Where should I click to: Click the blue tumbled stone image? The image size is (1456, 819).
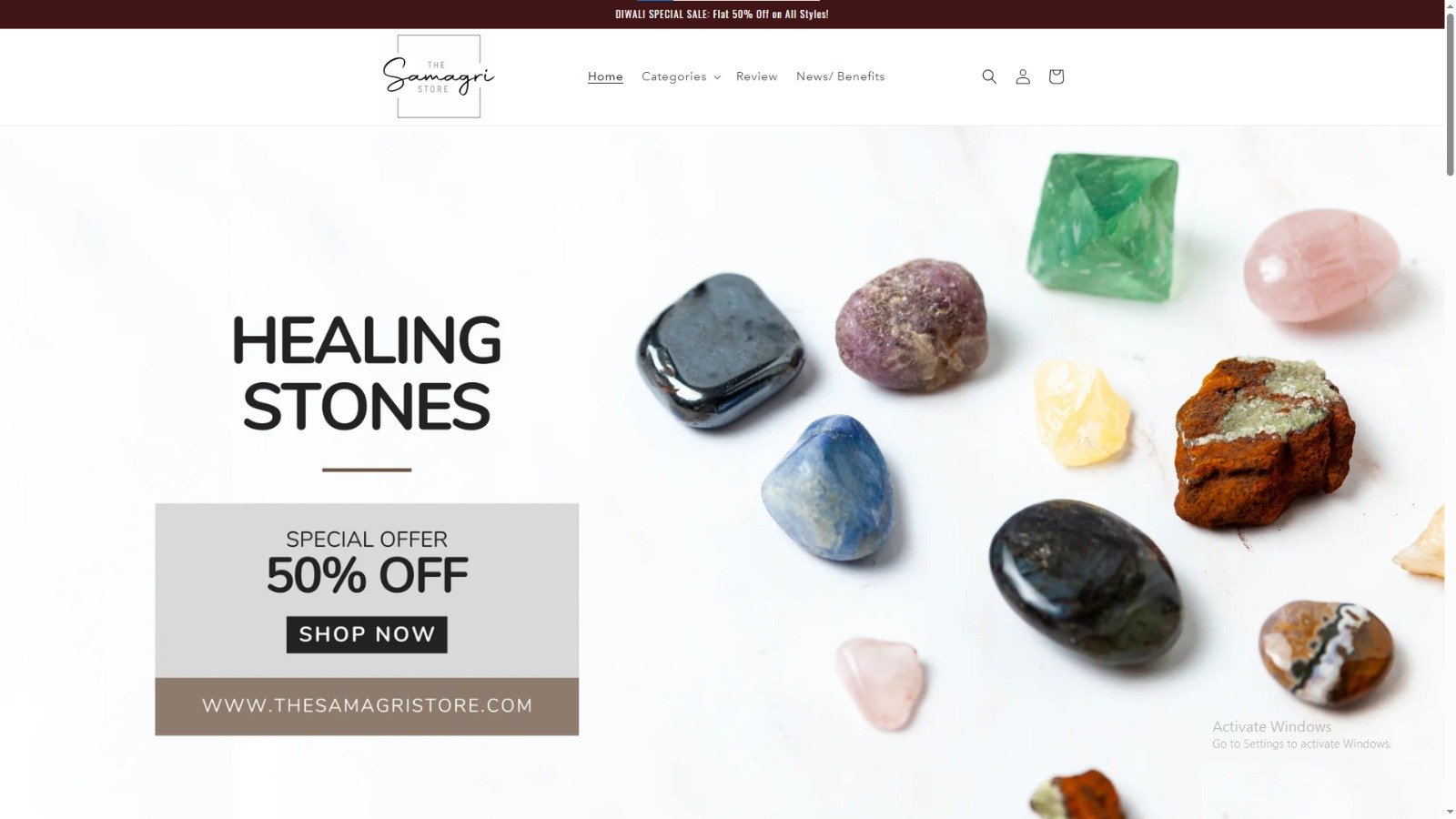tap(827, 488)
